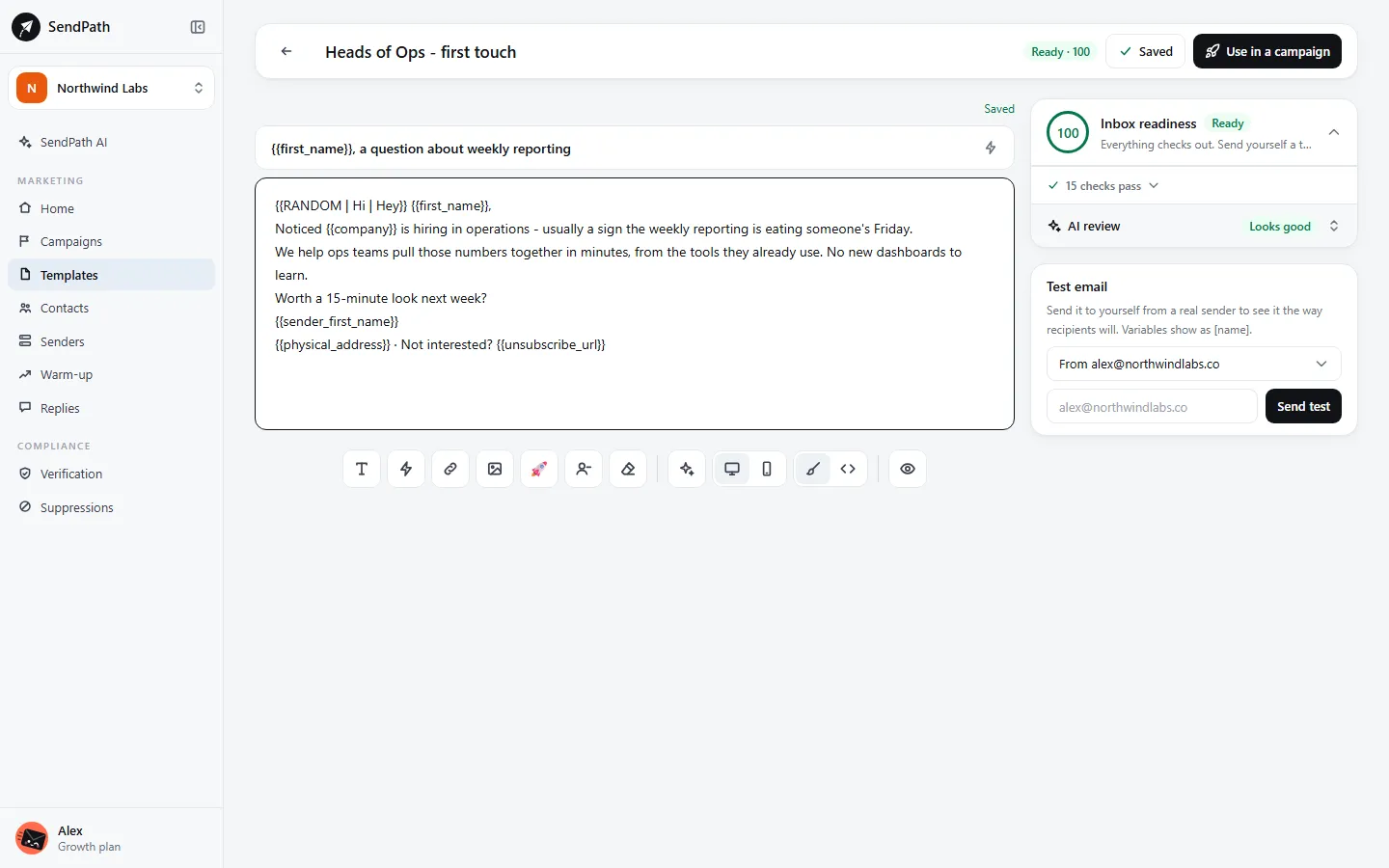Click the Saved button in the header
The image size is (1389, 868).
[x=1145, y=51]
